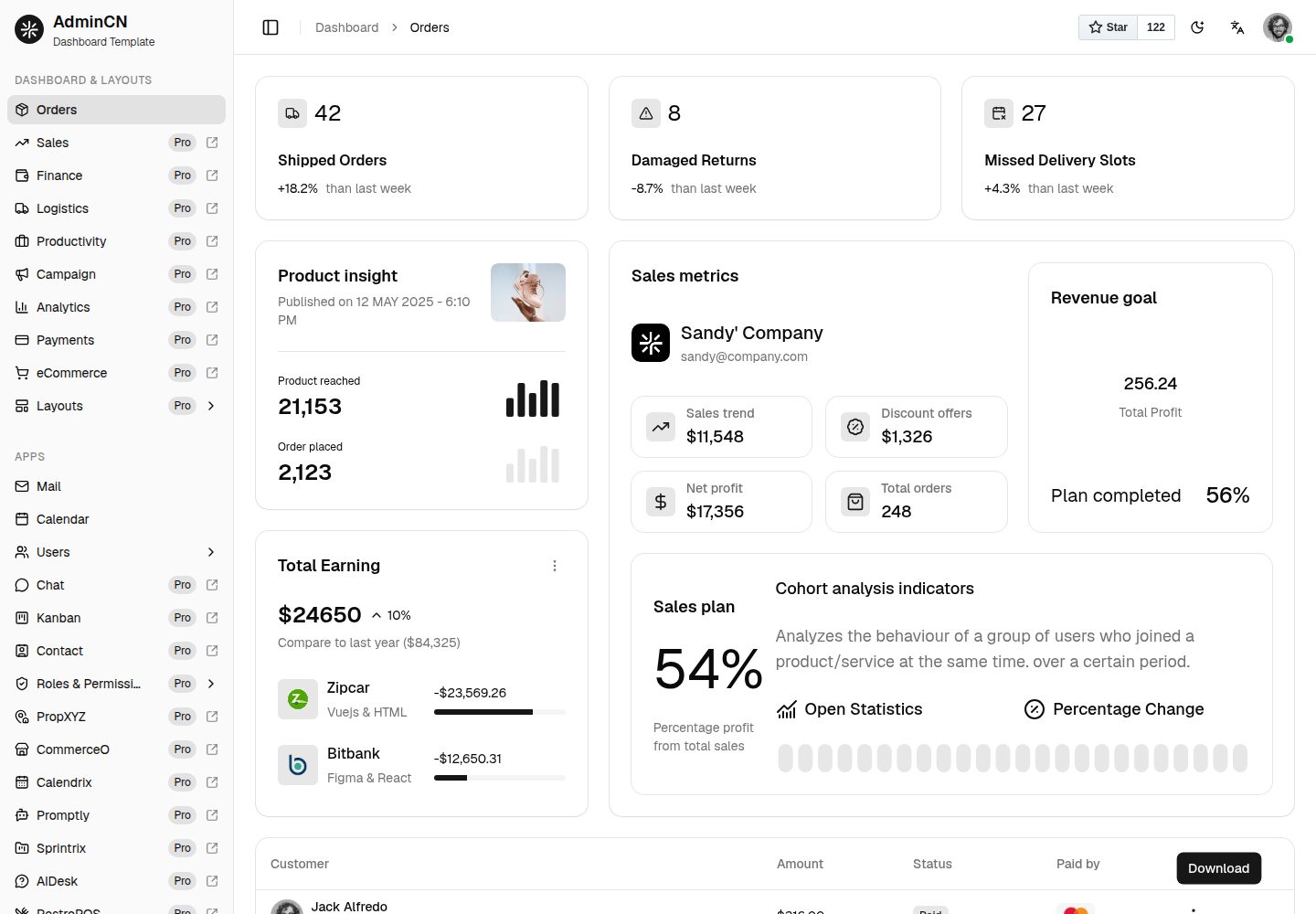
Task: Switch to dark mode with moon icon
Action: point(1197,27)
